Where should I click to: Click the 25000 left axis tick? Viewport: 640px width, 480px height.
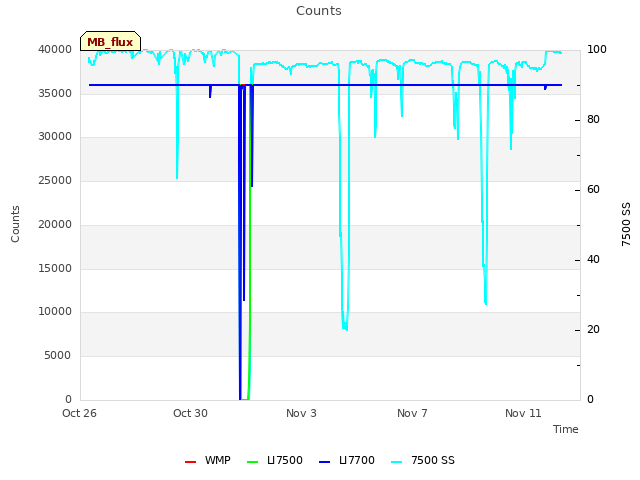point(55,180)
